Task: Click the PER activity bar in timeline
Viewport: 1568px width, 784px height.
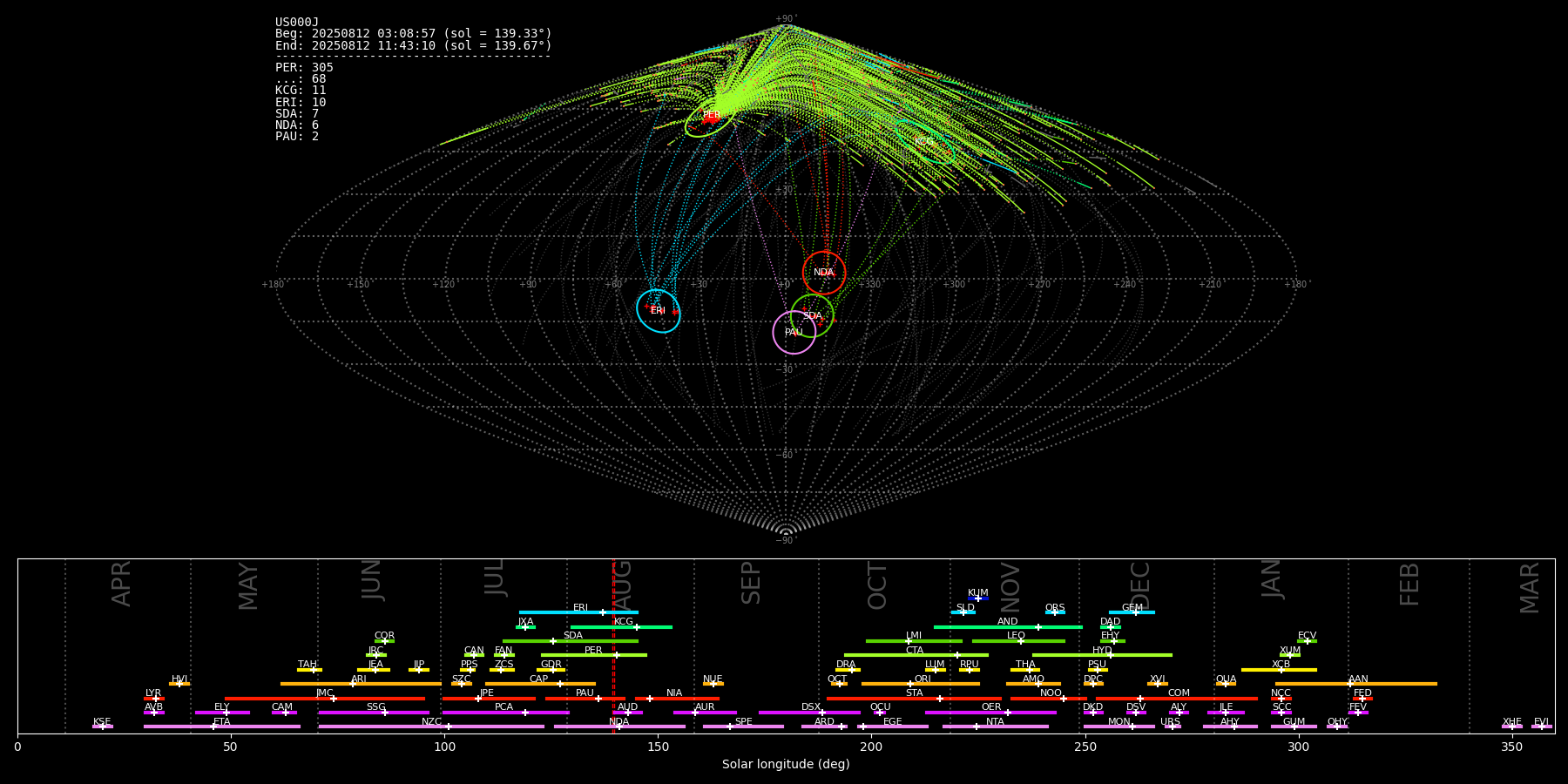Action: click(x=594, y=655)
